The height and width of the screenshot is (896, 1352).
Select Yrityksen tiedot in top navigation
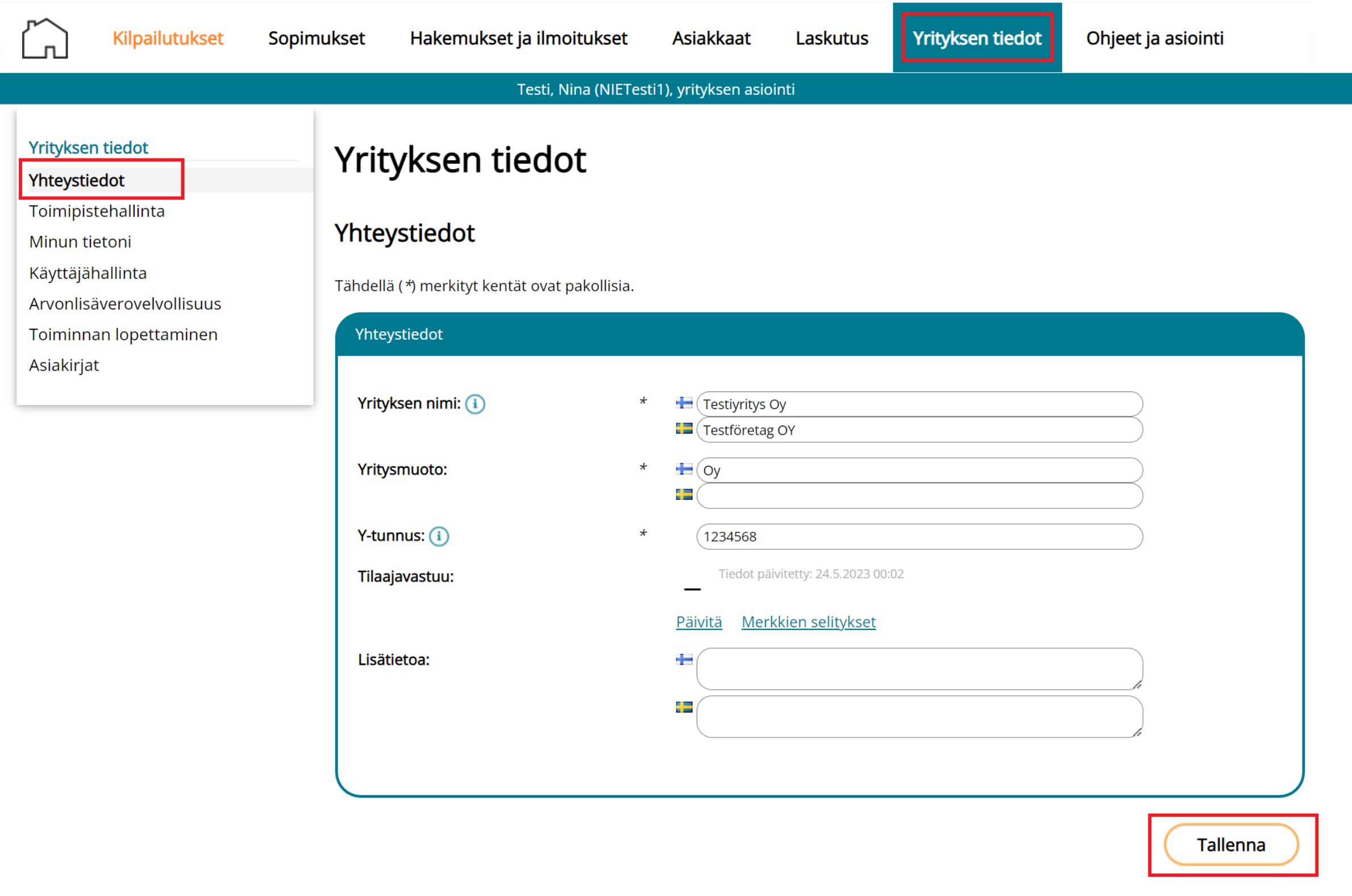pos(977,38)
